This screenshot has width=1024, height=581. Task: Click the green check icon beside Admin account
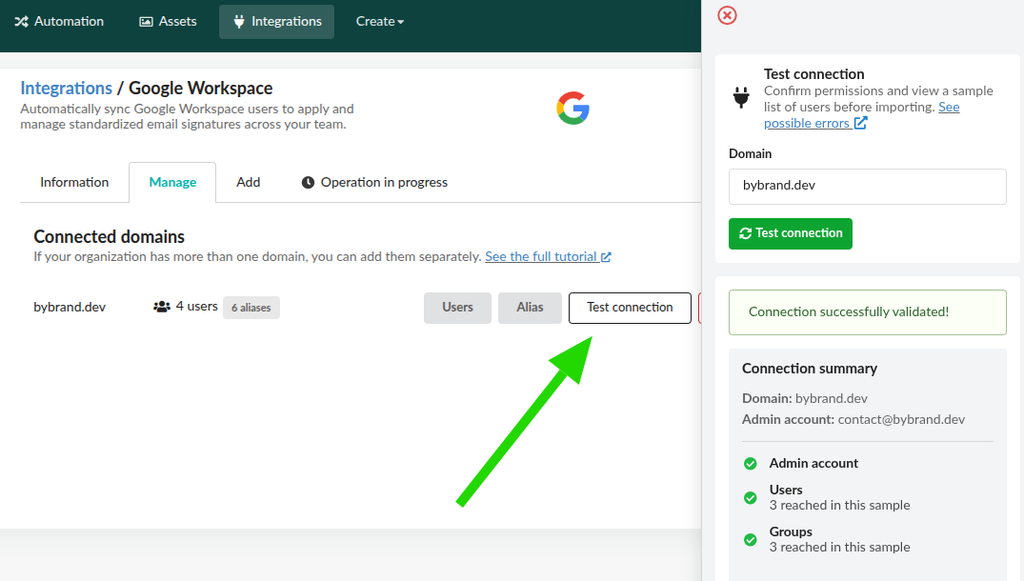click(x=750, y=463)
